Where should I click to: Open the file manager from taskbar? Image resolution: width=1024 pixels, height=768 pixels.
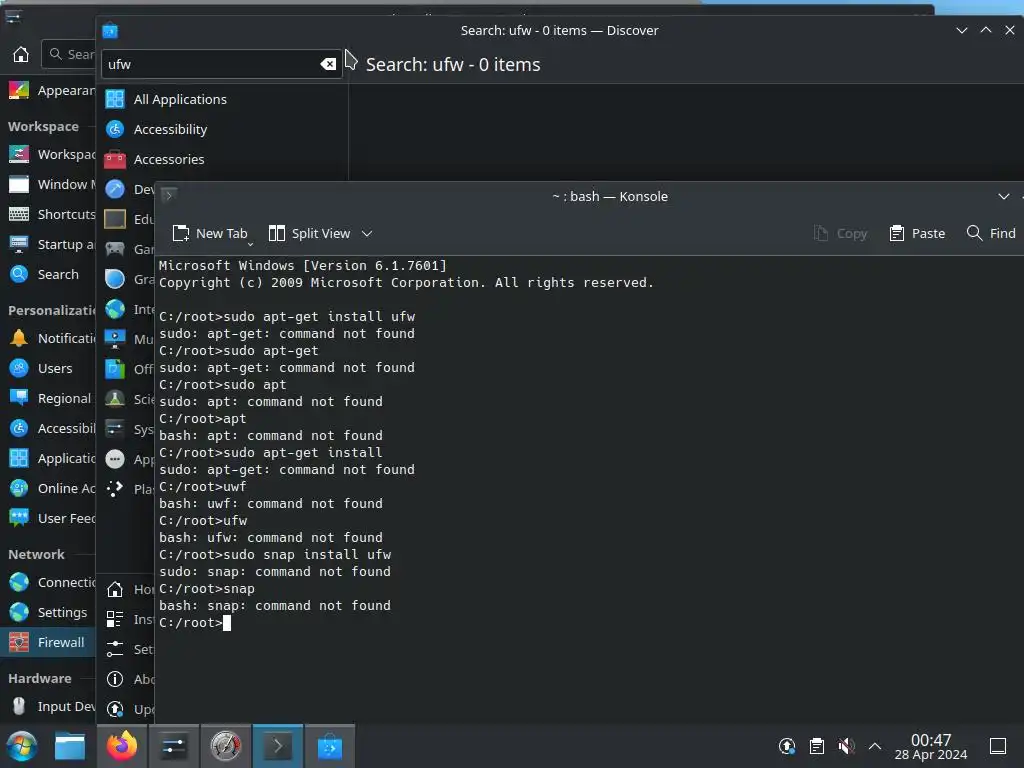(x=70, y=746)
